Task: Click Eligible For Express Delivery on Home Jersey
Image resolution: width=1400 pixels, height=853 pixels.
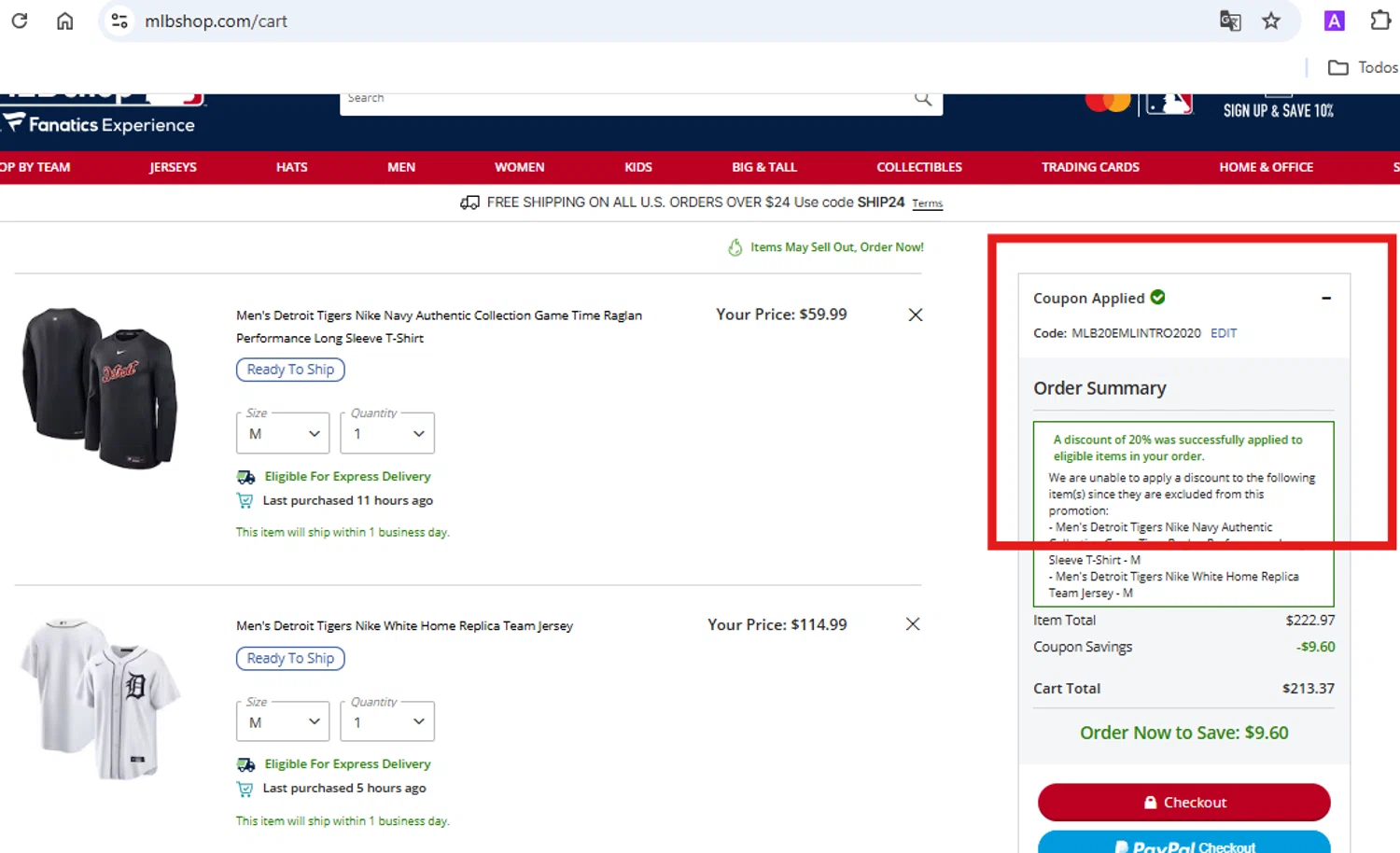Action: [347, 764]
